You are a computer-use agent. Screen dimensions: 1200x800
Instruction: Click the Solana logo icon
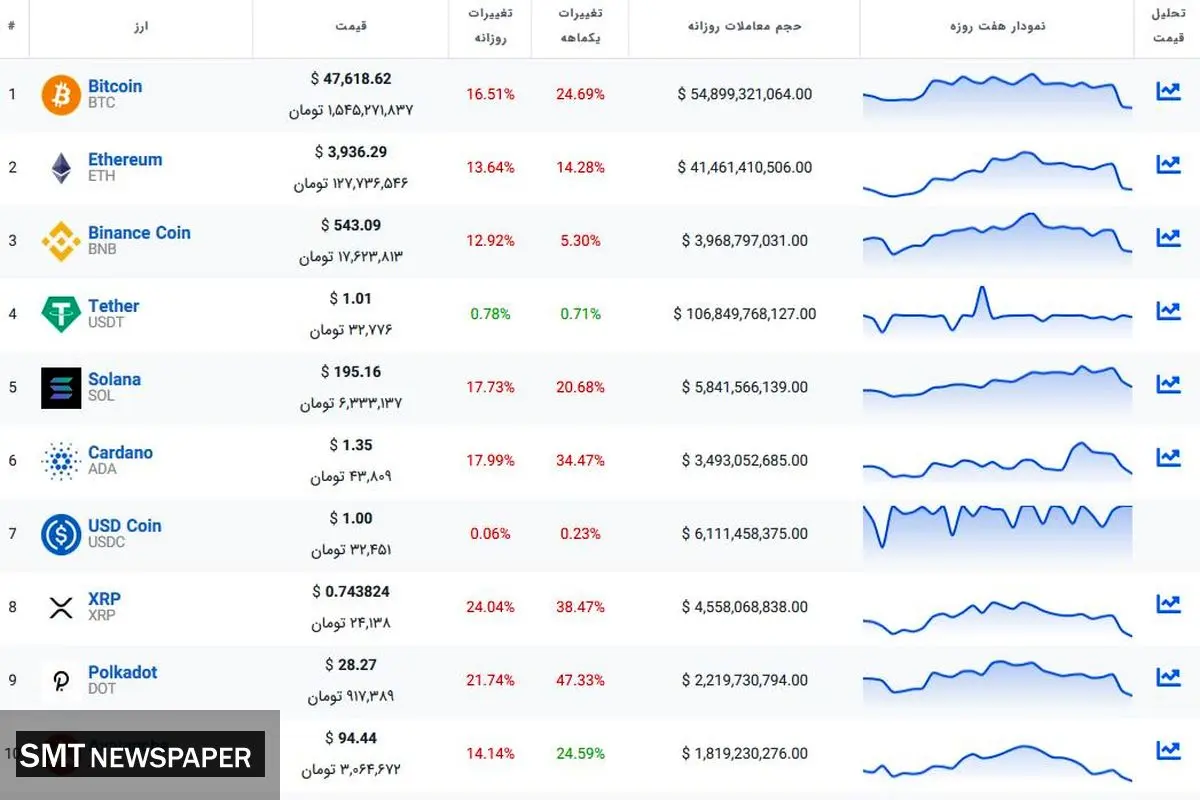pyautogui.click(x=61, y=388)
